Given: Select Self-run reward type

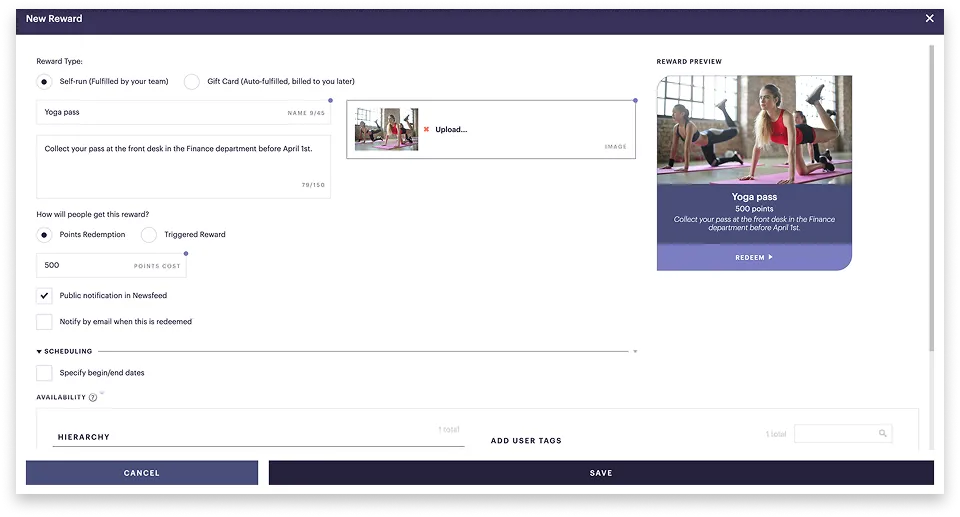Looking at the screenshot, I should [x=44, y=81].
